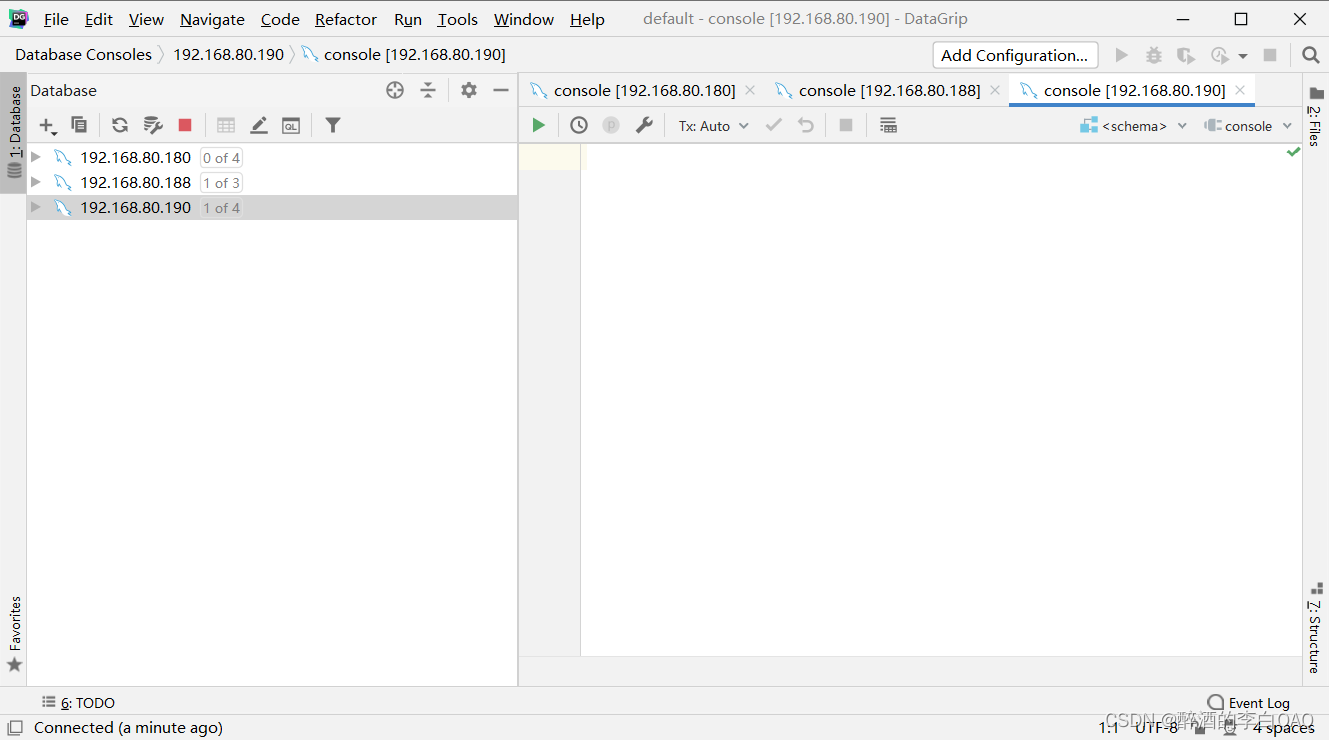Screen dimensions: 1329x740
Task: Expand the 192.168.80.190 data source
Action: pos(35,207)
